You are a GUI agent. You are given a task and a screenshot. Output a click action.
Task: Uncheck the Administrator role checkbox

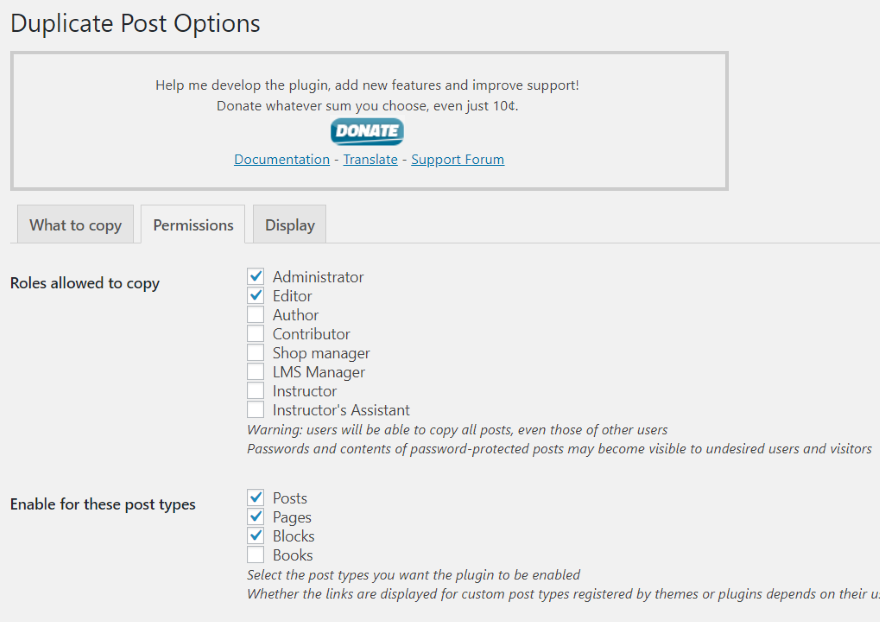coord(256,277)
